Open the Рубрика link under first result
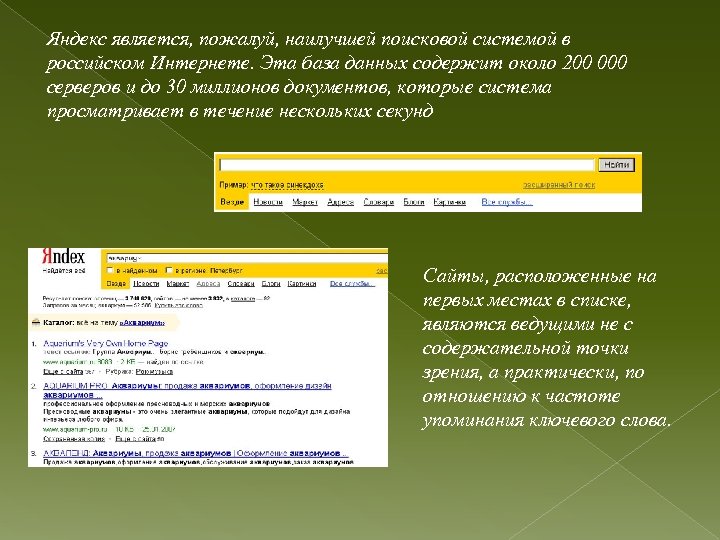Screen dimensions: 720x540 tap(154, 371)
